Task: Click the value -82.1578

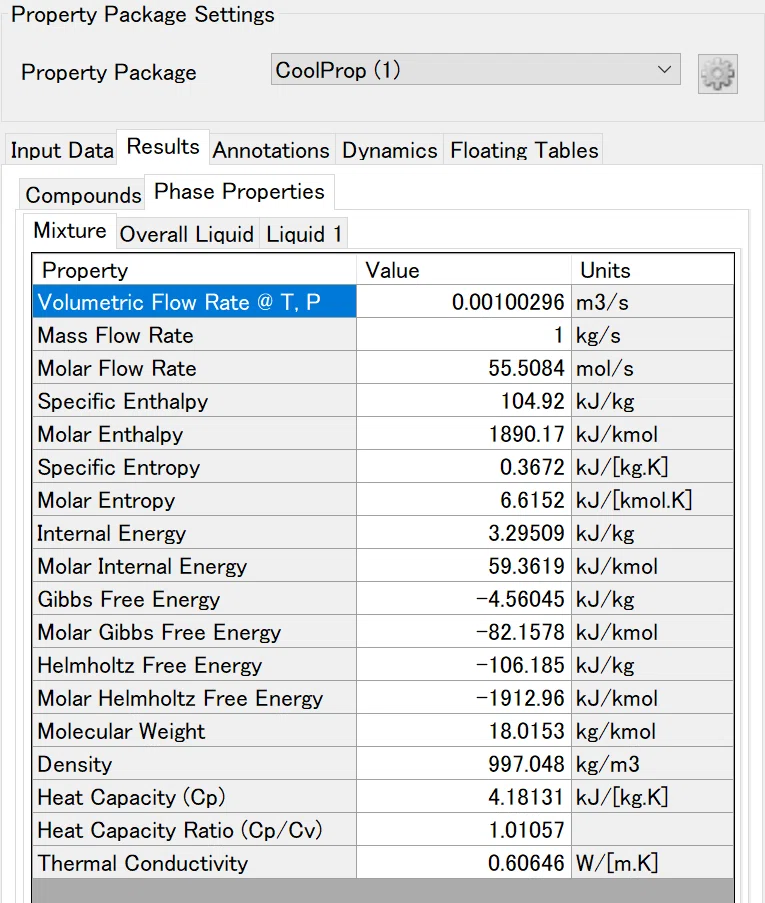Action: click(x=464, y=632)
